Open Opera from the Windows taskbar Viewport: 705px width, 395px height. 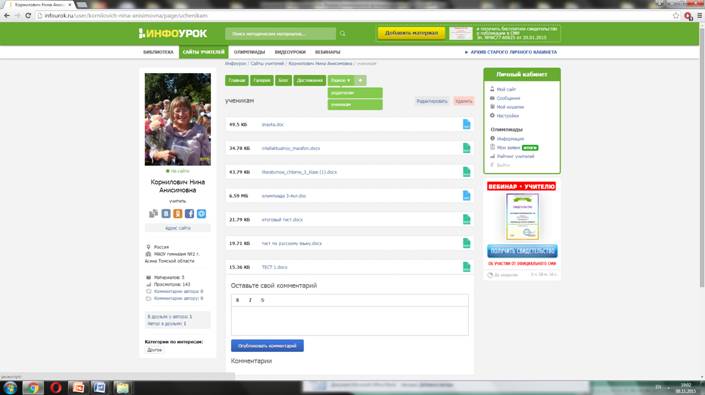click(x=56, y=387)
